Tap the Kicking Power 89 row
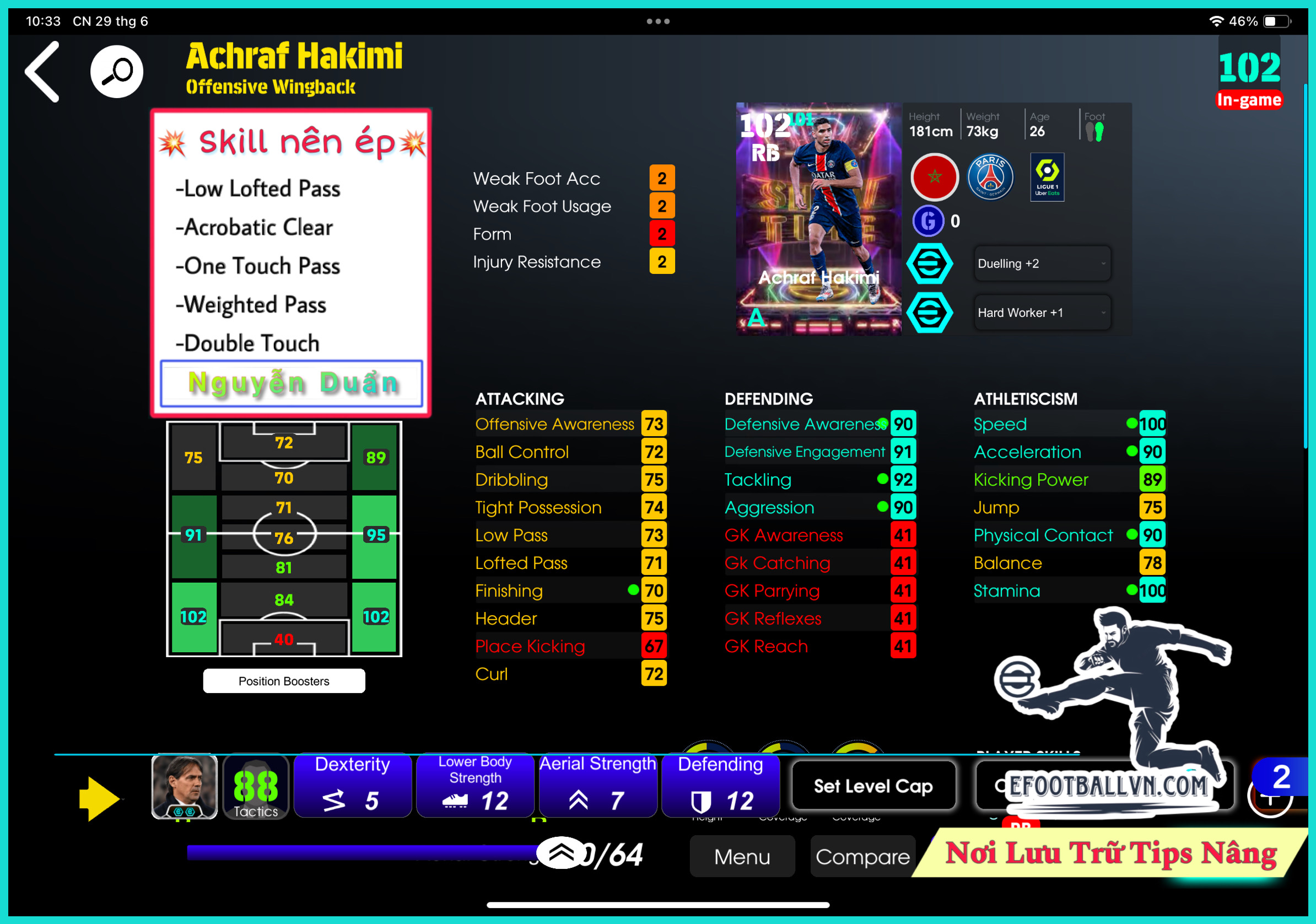Viewport: 1316px width, 924px height. (1070, 480)
